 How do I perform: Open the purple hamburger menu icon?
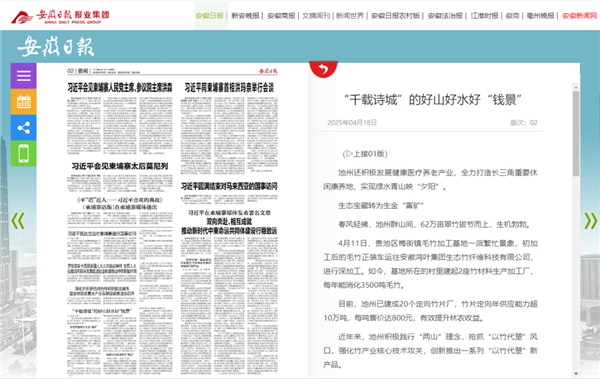click(23, 76)
